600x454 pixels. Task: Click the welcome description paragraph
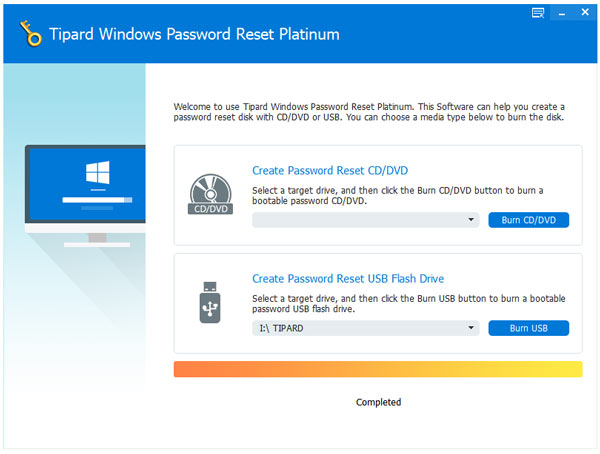tap(369, 112)
